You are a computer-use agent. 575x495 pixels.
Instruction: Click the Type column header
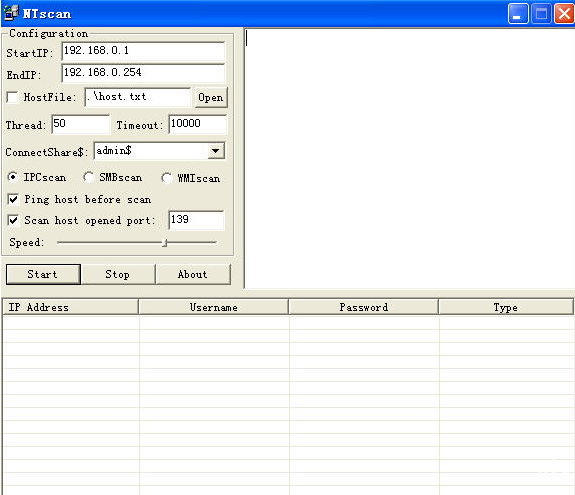[506, 307]
